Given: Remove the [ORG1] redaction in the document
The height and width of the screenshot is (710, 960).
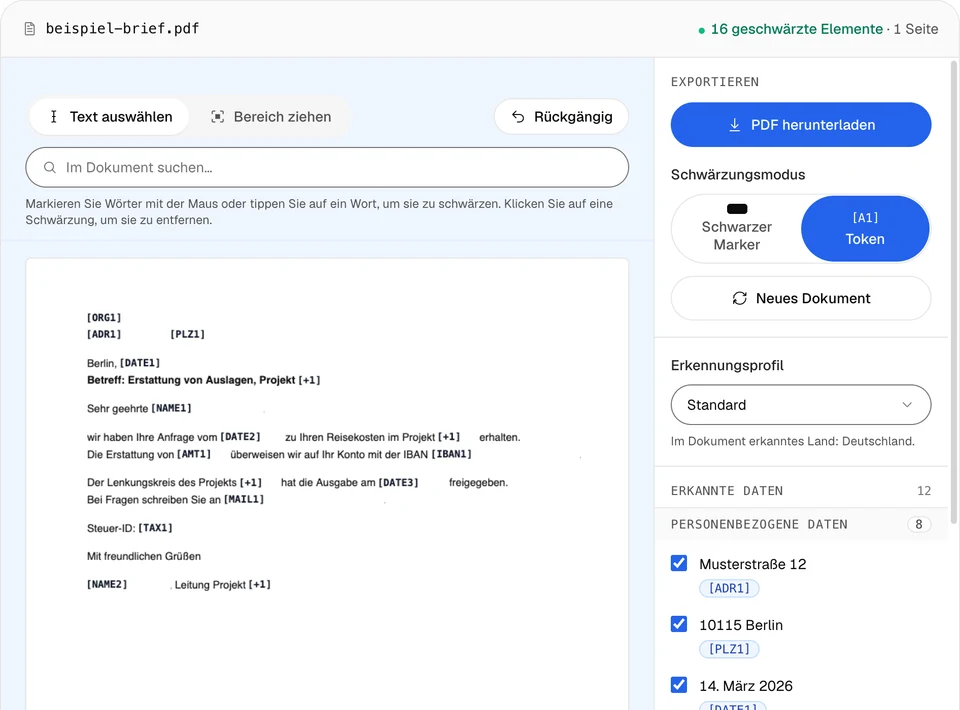Looking at the screenshot, I should pos(104,318).
